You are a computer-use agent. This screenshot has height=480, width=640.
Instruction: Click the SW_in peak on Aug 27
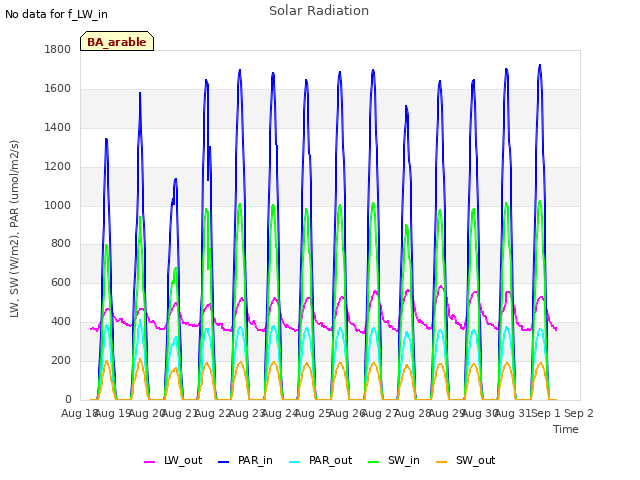click(407, 225)
